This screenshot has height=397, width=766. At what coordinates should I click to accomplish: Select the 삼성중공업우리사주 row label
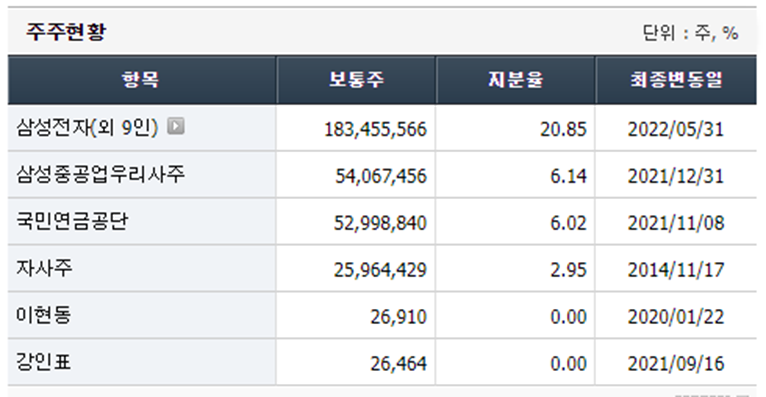[x=101, y=174]
